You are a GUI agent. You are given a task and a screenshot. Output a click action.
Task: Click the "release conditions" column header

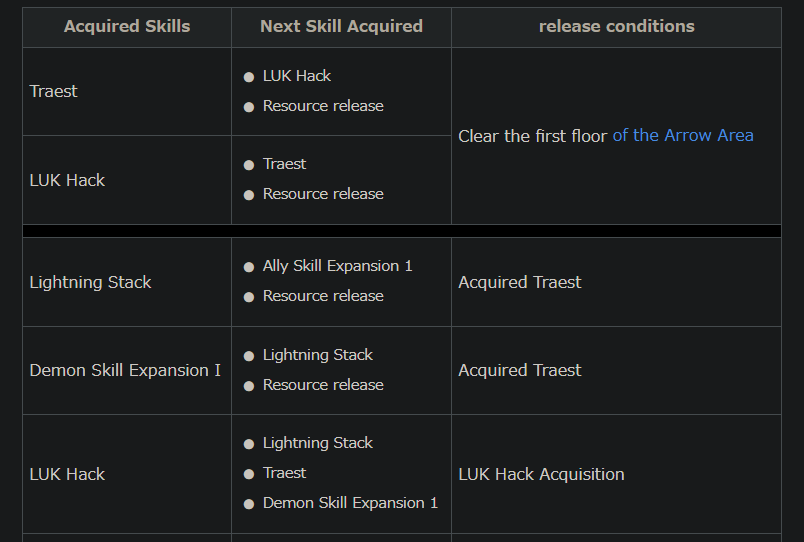click(616, 27)
